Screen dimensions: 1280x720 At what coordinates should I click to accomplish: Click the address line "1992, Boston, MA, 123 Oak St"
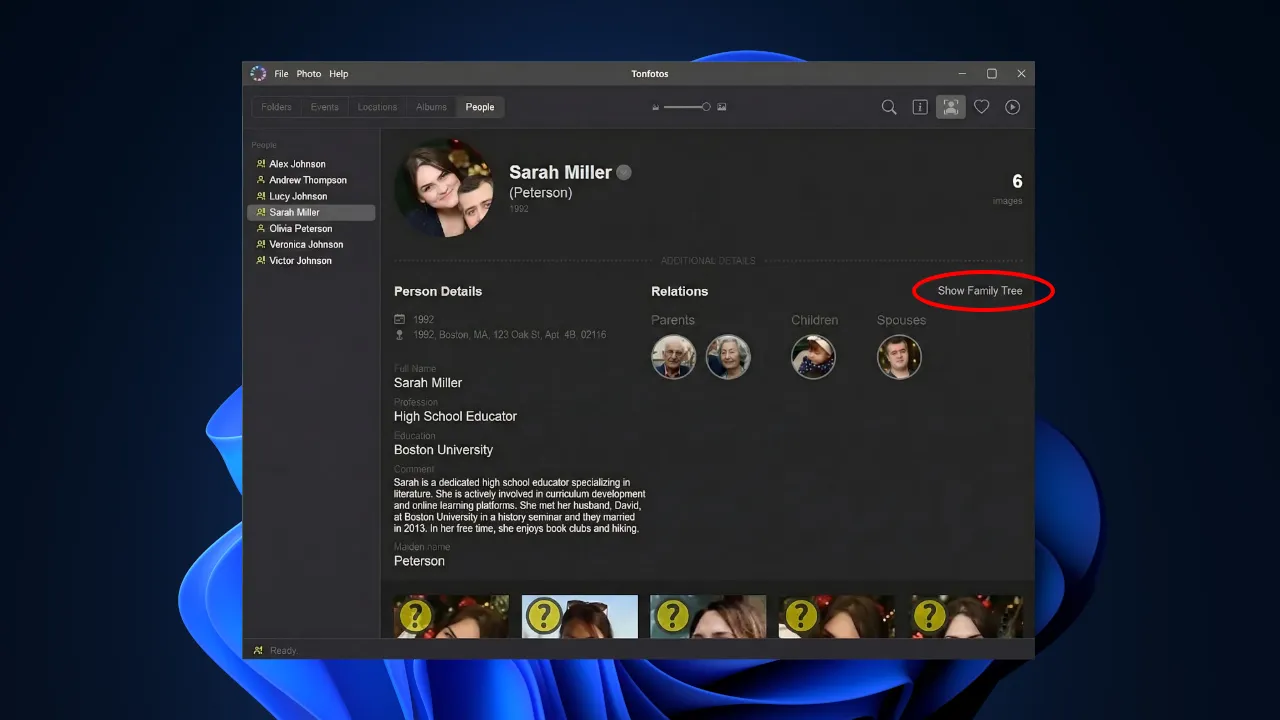click(509, 335)
